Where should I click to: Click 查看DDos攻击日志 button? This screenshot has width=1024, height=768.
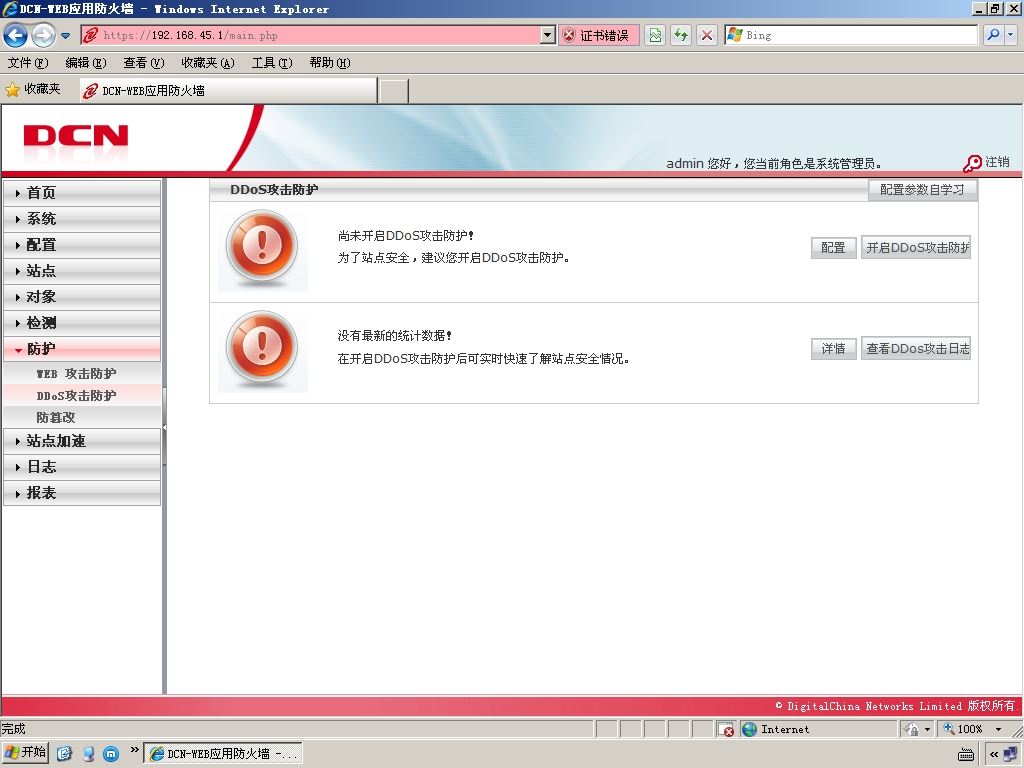[916, 349]
